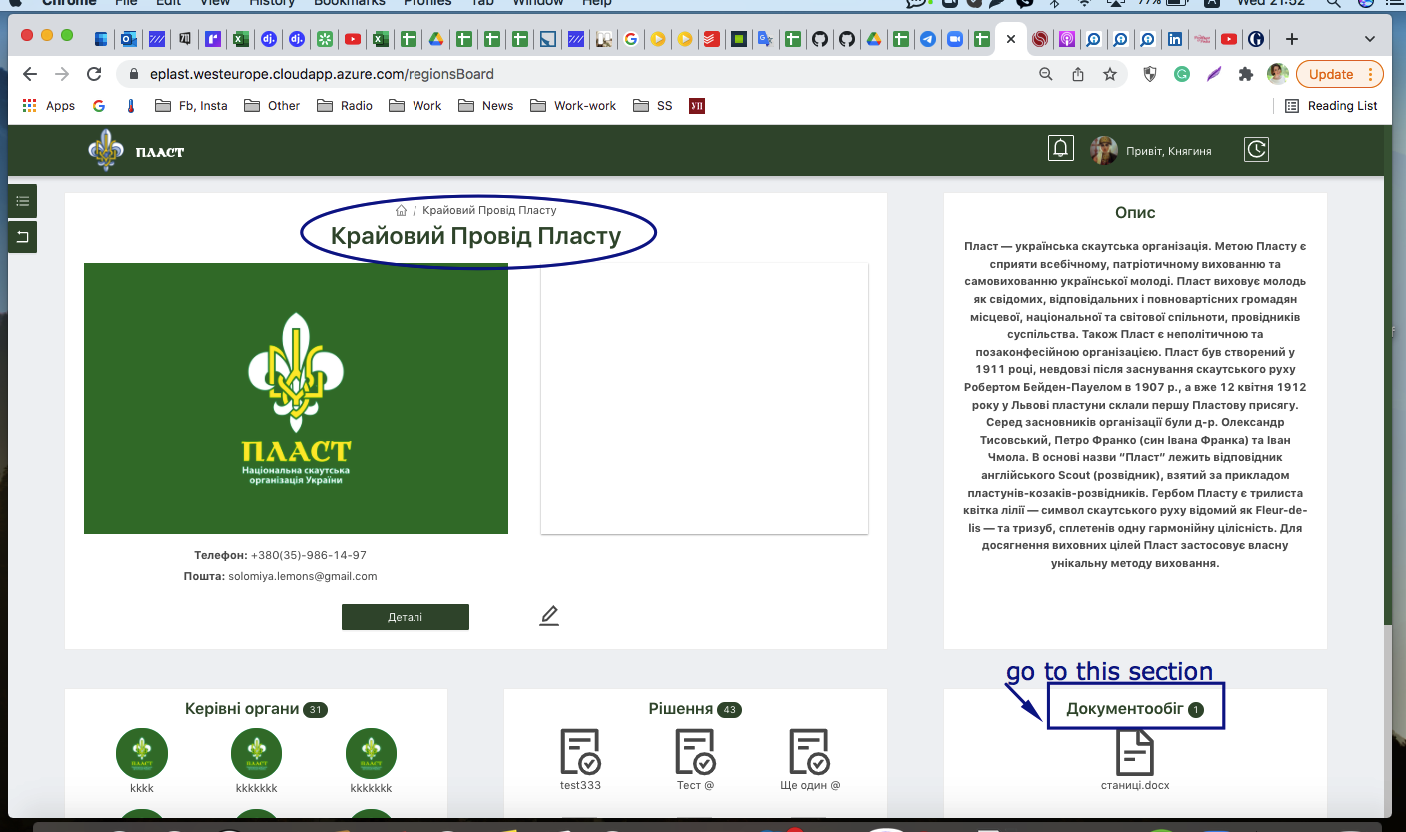
Task: Click the pencil edit icon
Action: (x=548, y=615)
